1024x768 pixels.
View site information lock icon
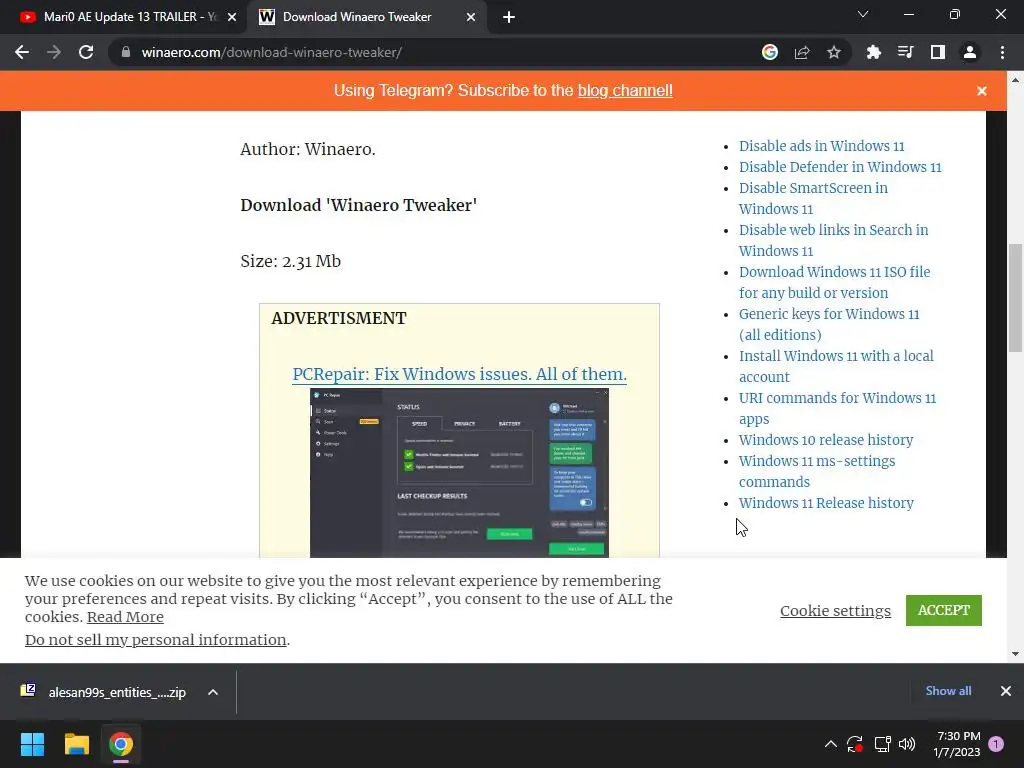click(x=126, y=52)
